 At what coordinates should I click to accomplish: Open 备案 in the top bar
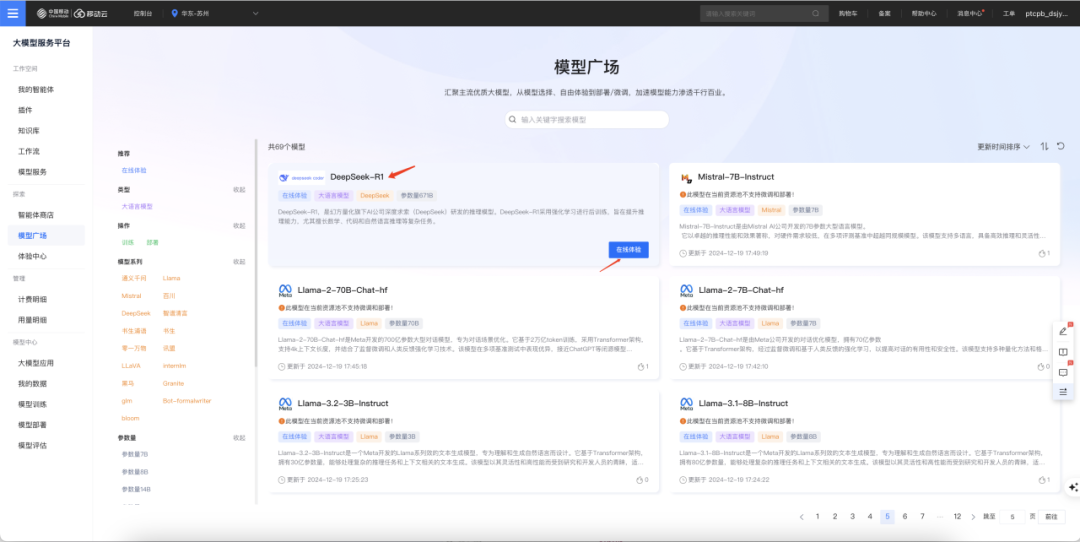coord(884,13)
